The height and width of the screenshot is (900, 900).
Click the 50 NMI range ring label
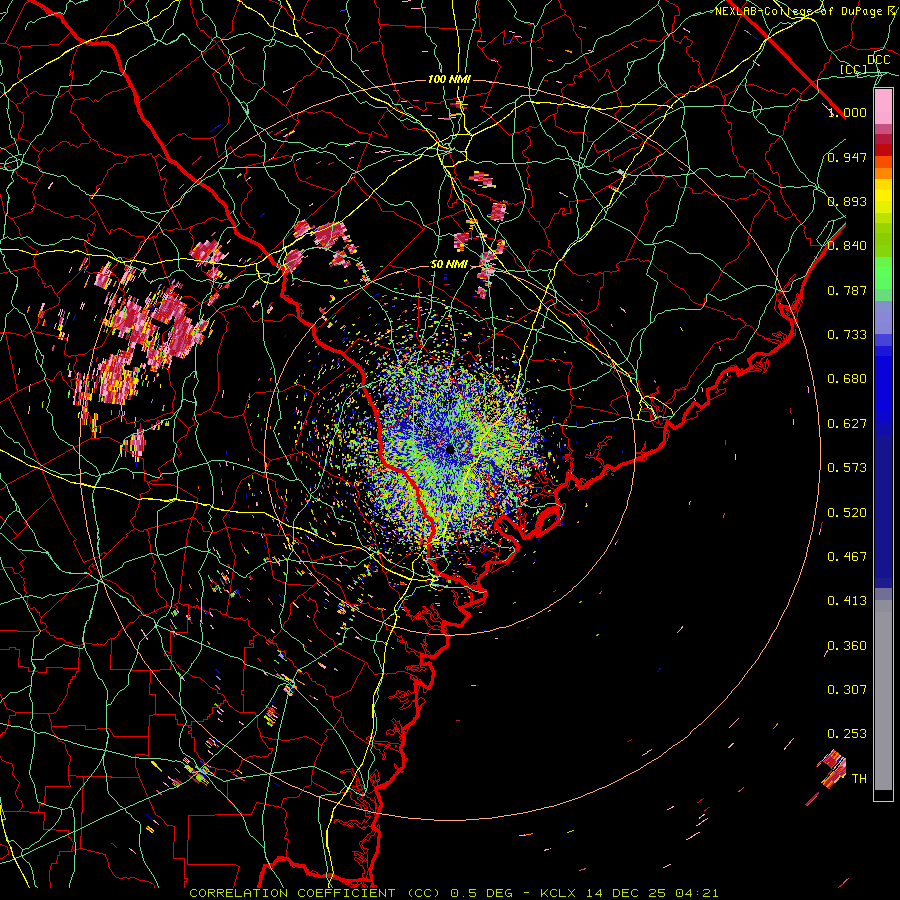pos(449,265)
